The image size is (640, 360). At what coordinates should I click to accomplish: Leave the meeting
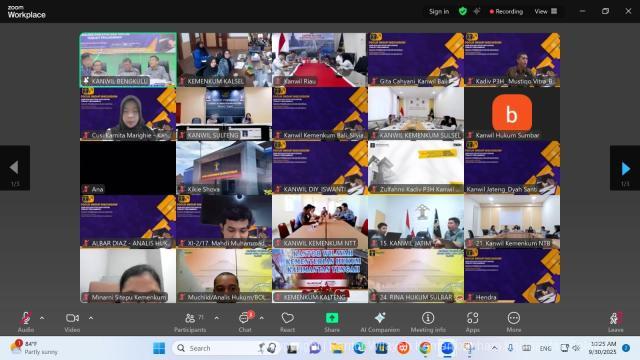click(616, 322)
